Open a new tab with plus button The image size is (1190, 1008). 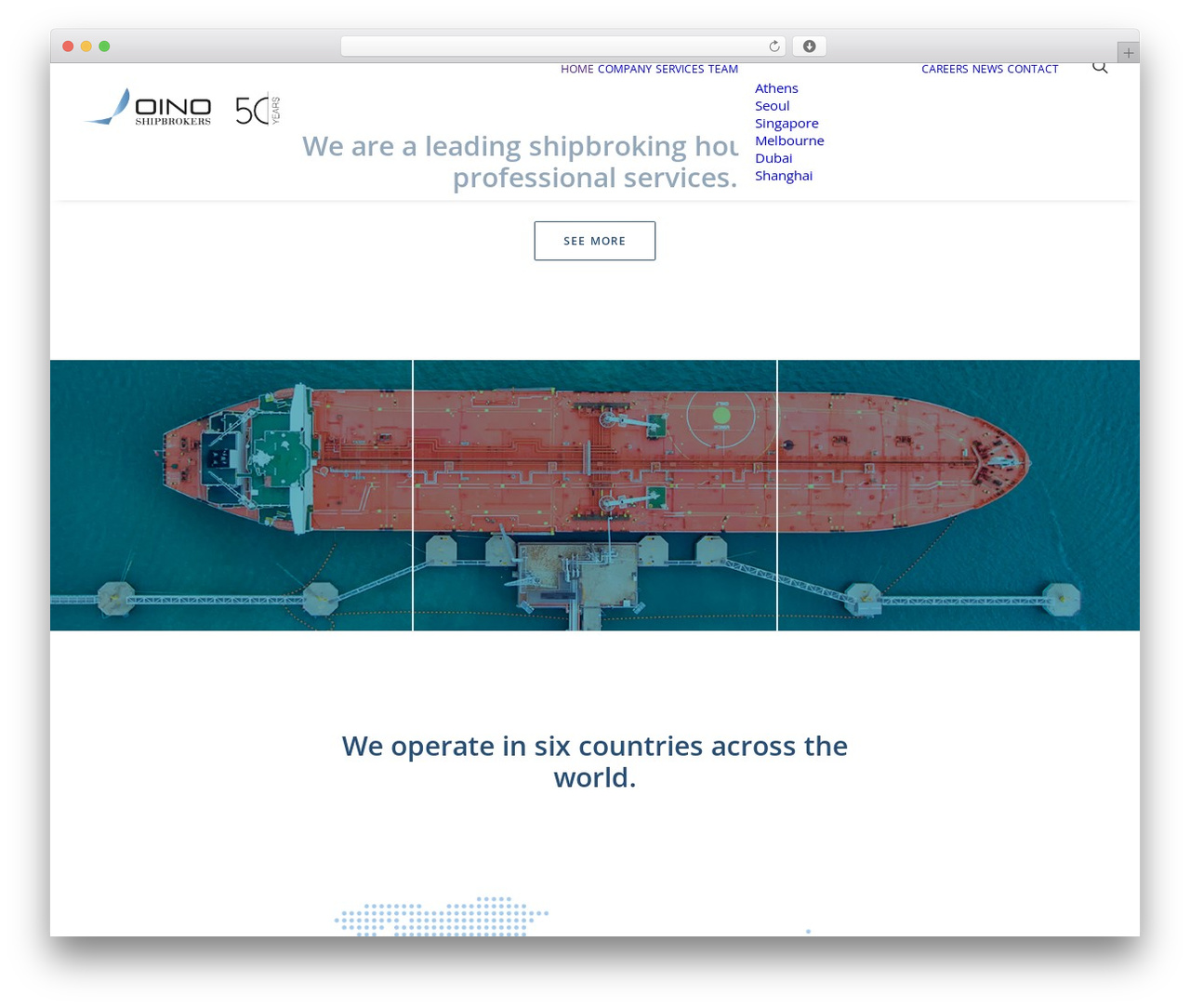(x=1129, y=53)
